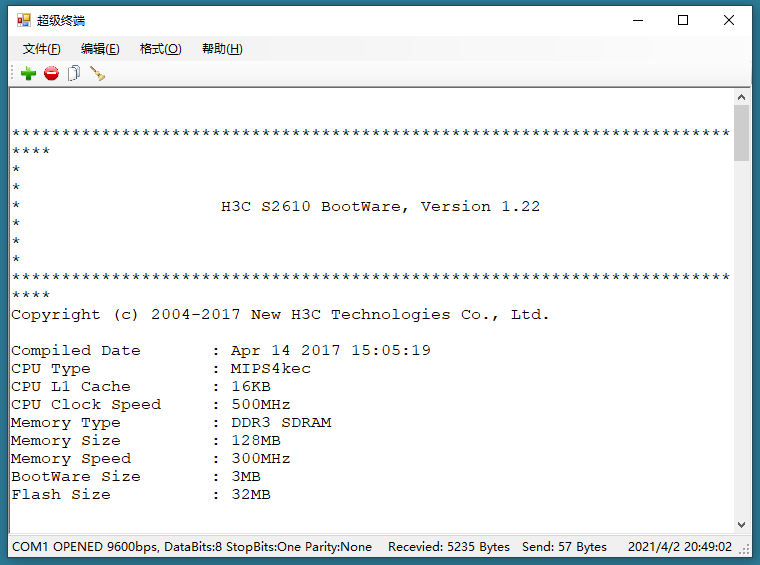
Task: Click the copy pages toolbar icon
Action: pyautogui.click(x=74, y=74)
